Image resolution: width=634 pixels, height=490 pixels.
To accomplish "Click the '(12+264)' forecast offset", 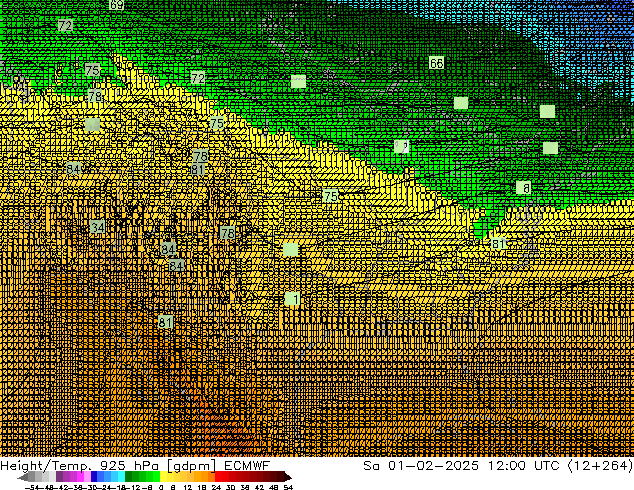I will point(600,466).
